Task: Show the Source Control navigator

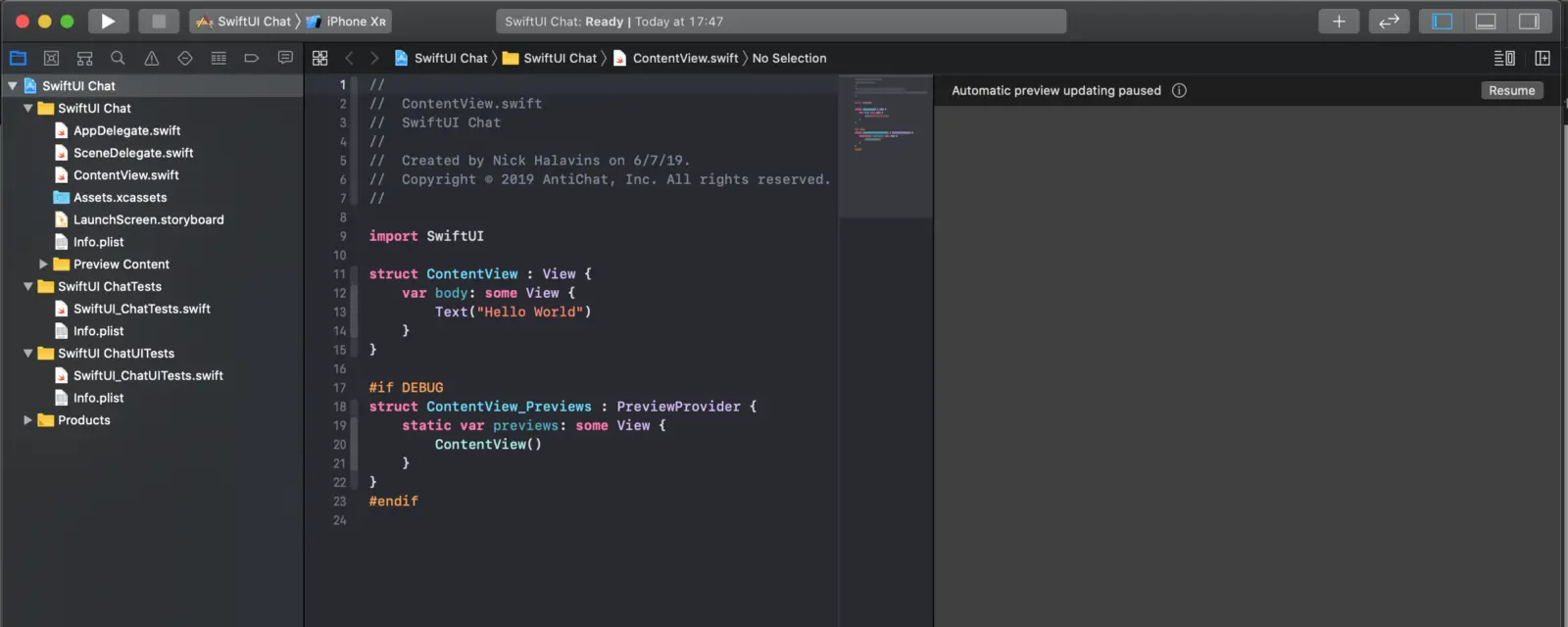Action: (52, 58)
